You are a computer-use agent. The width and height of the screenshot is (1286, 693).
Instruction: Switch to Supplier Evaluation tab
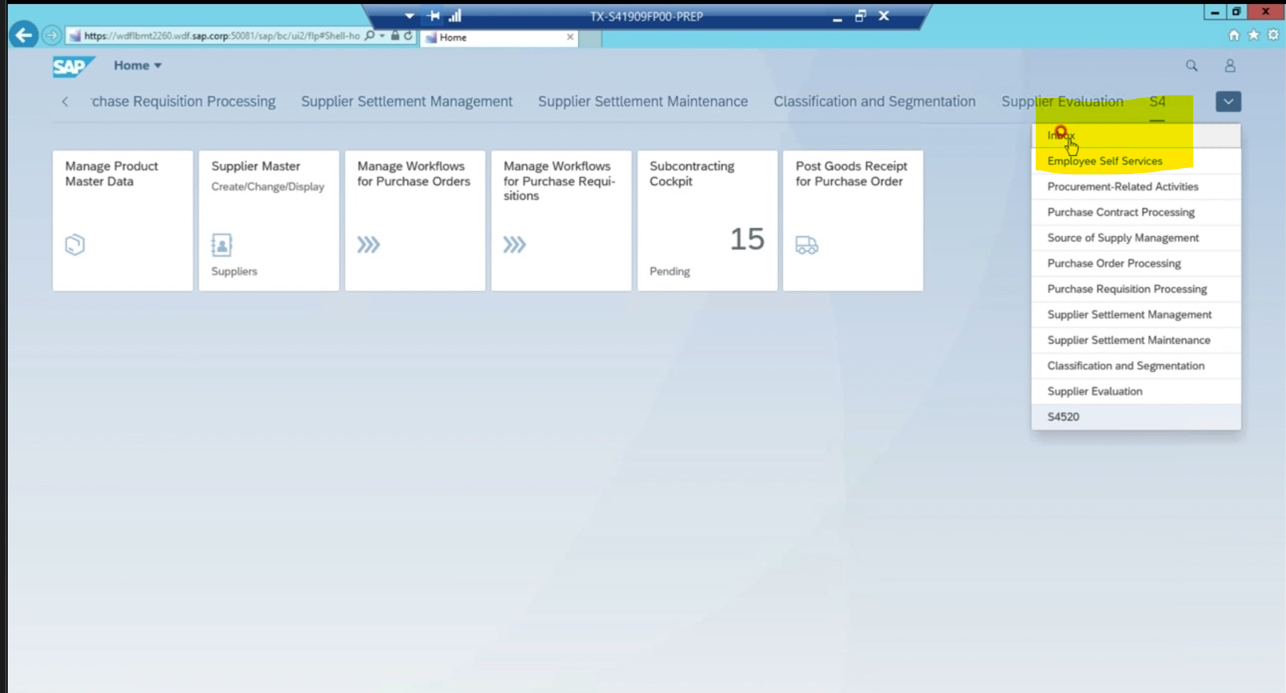[x=1062, y=101]
